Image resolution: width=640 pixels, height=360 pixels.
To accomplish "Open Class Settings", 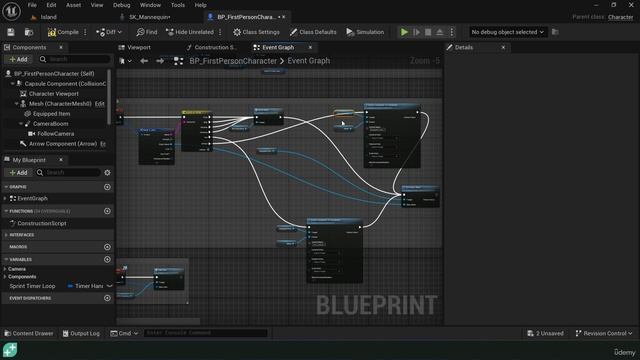I will [256, 32].
